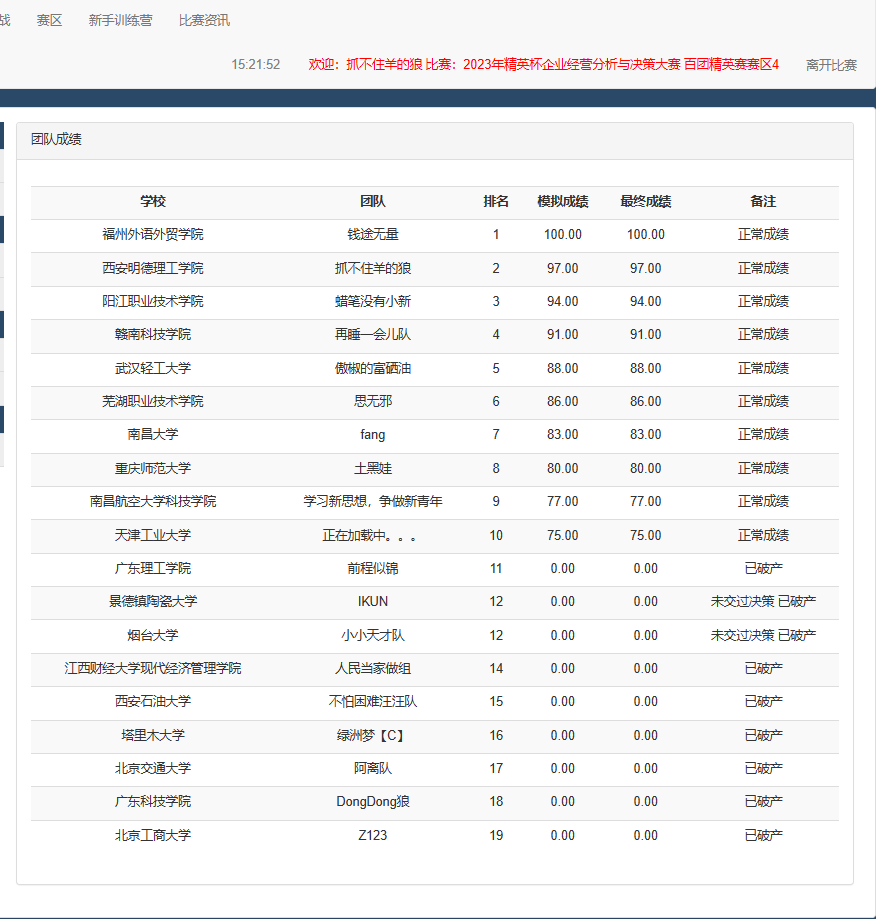Image resolution: width=876 pixels, height=919 pixels.
Task: Click the 离开比赛 link
Action: [x=831, y=65]
